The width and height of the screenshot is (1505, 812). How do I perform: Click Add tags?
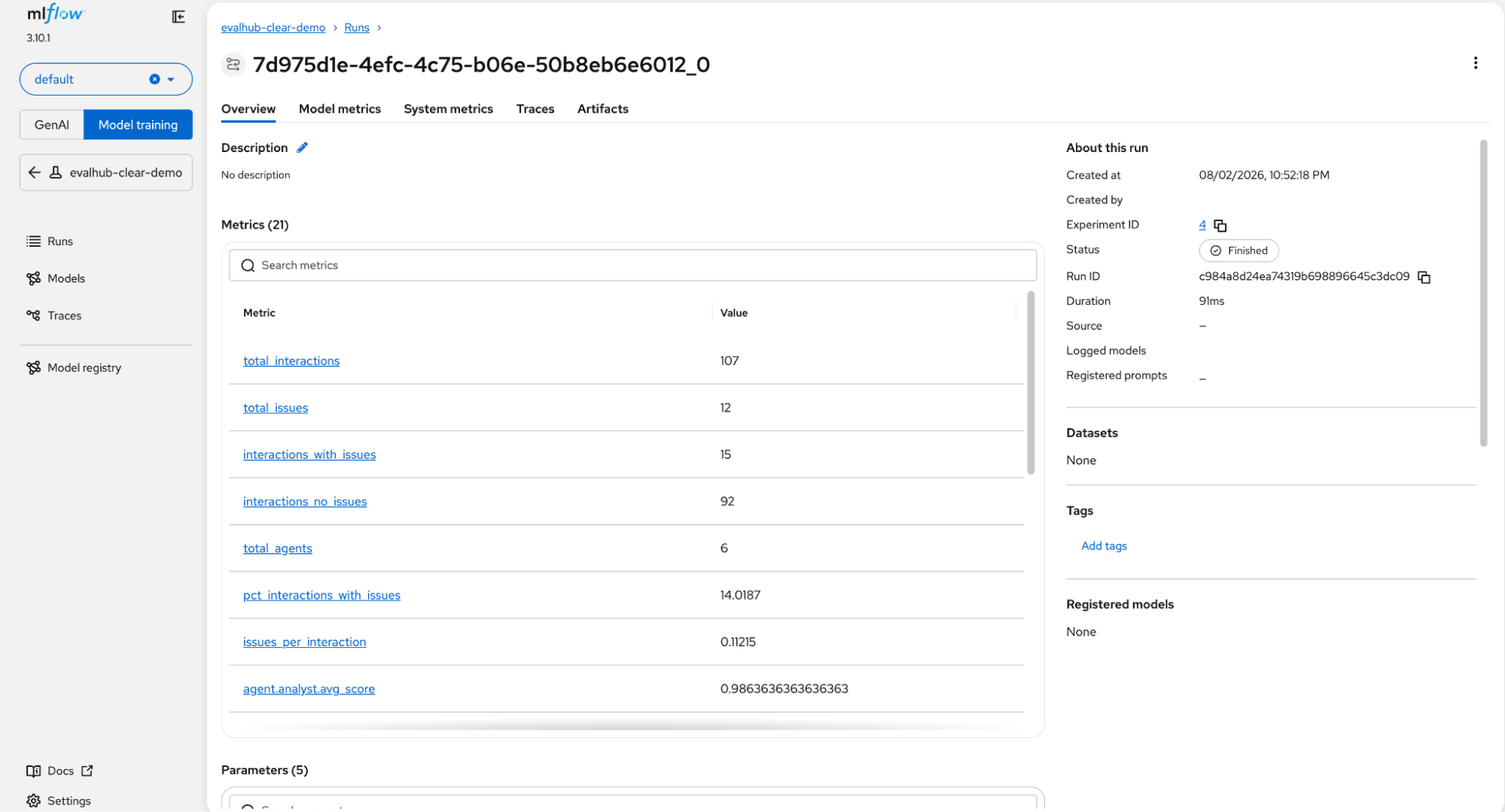[x=1104, y=546]
